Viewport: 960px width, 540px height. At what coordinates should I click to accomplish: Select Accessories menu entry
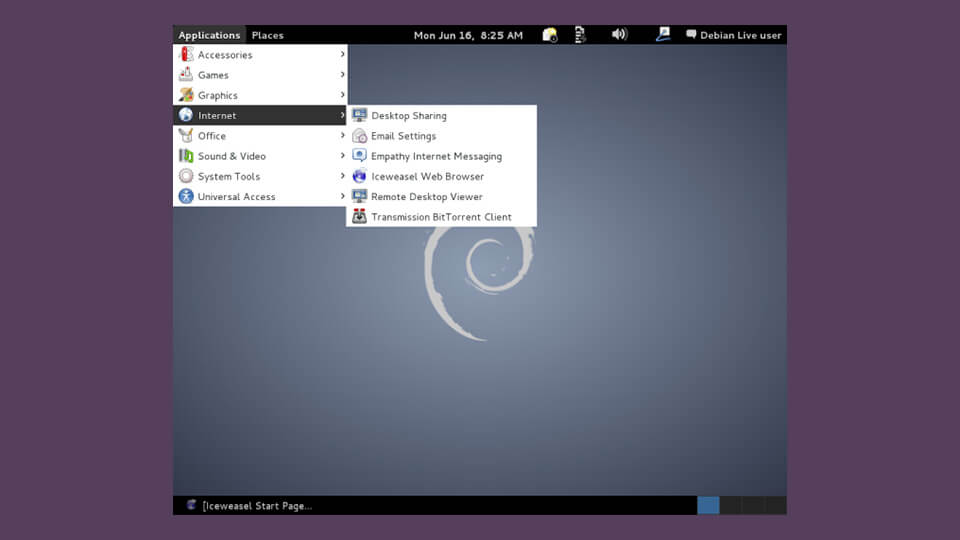coord(260,54)
